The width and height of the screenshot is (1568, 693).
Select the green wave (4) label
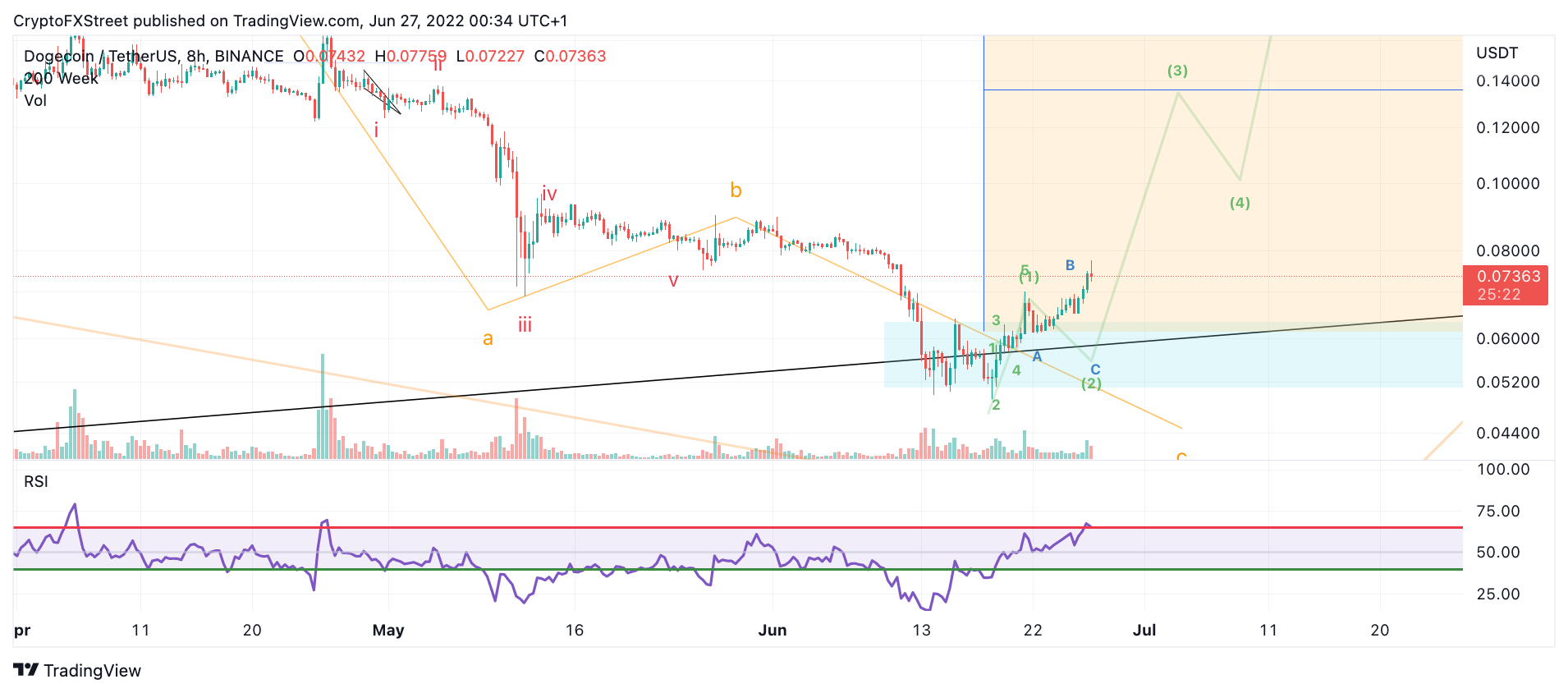pyautogui.click(x=1240, y=203)
